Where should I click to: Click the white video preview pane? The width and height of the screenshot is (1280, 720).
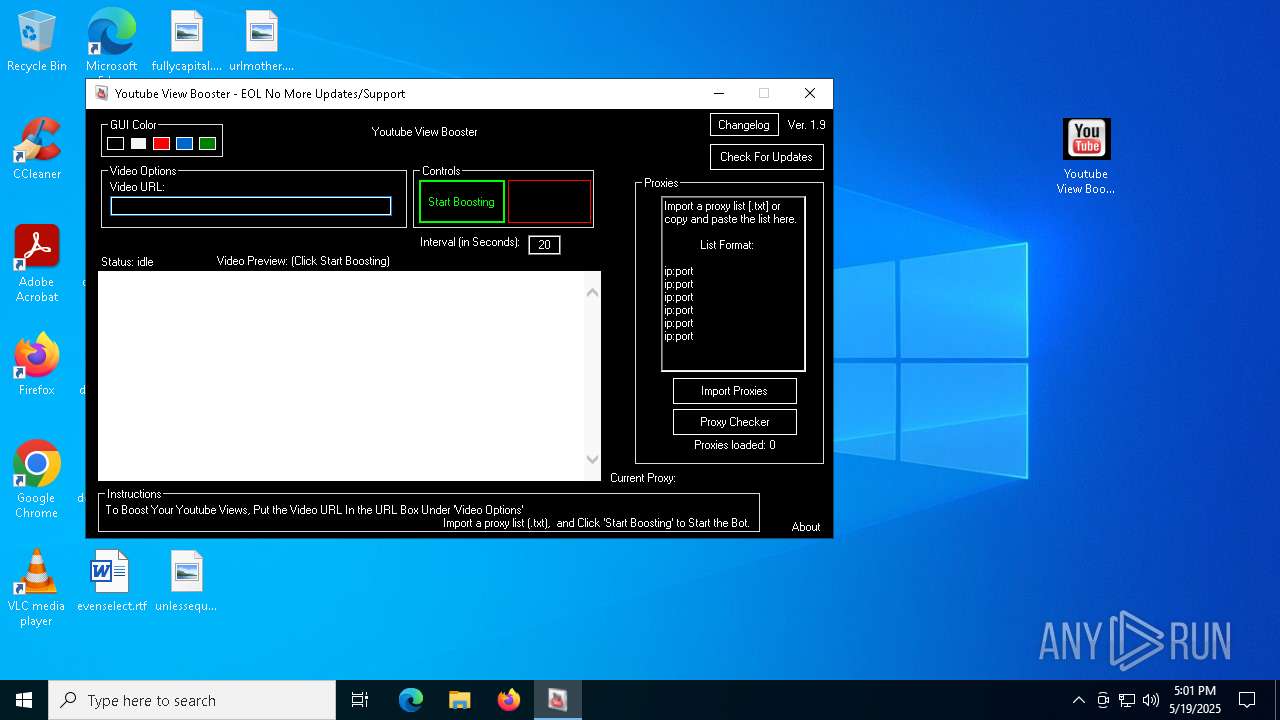[x=340, y=376]
